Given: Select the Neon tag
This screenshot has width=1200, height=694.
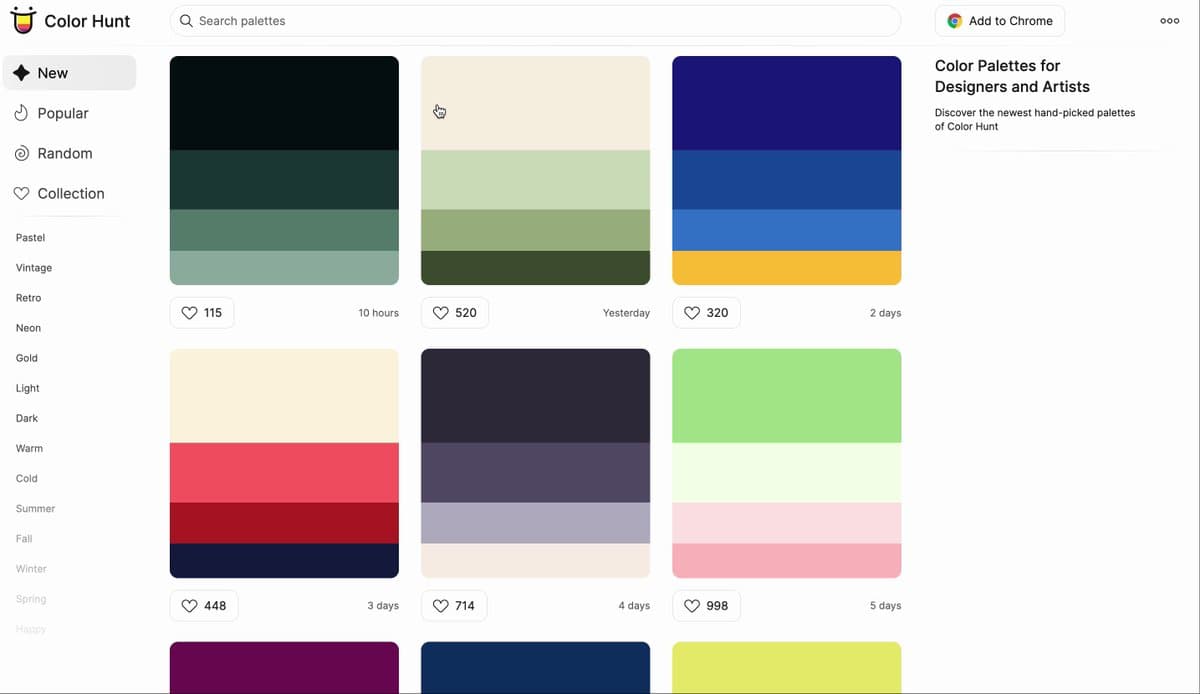Looking at the screenshot, I should coord(28,328).
